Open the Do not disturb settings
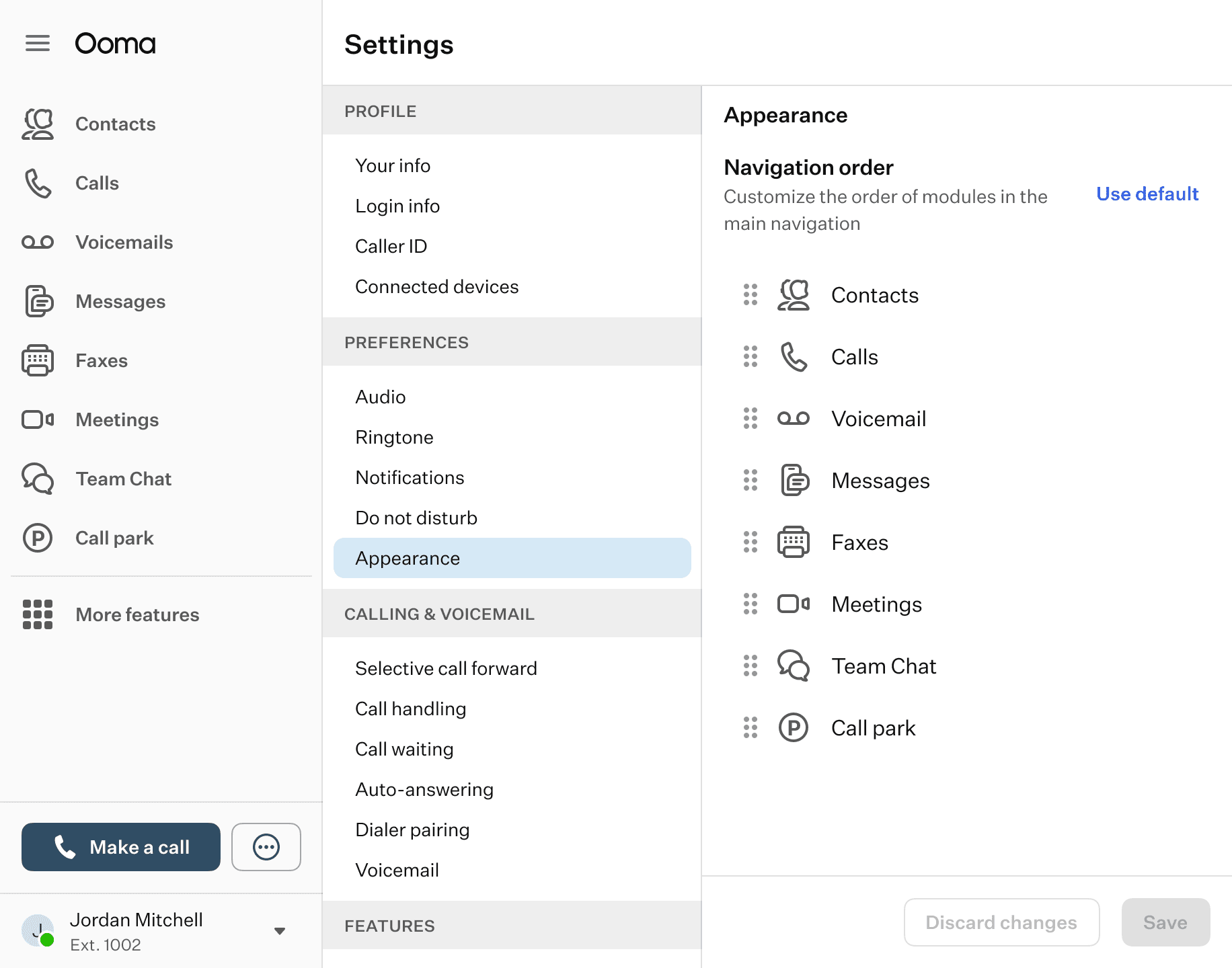 [x=416, y=518]
